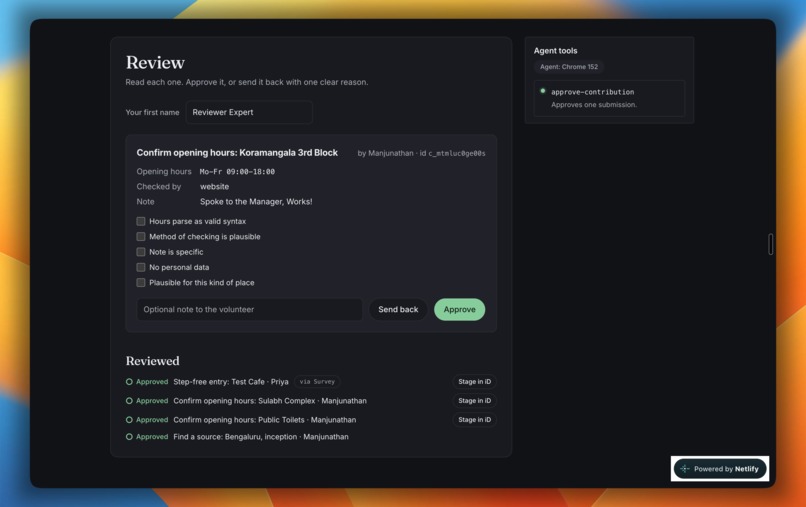This screenshot has height=507, width=806.
Task: Click the 'Your first name' input field
Action: point(249,112)
